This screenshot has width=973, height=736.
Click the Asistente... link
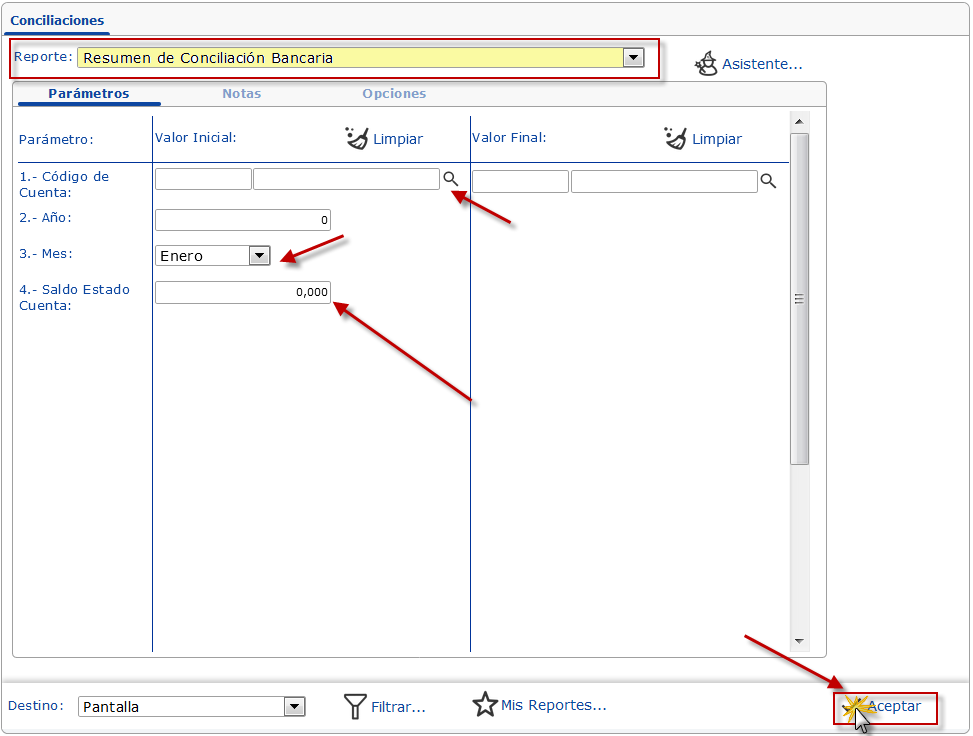tap(762, 64)
